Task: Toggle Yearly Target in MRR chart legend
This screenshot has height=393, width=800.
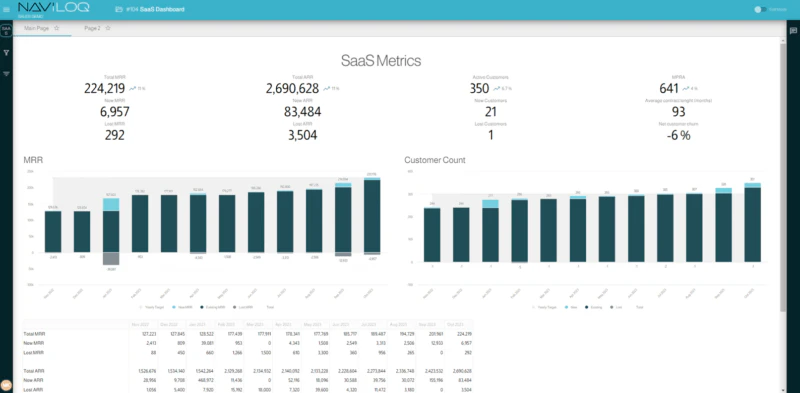Action: pos(152,307)
